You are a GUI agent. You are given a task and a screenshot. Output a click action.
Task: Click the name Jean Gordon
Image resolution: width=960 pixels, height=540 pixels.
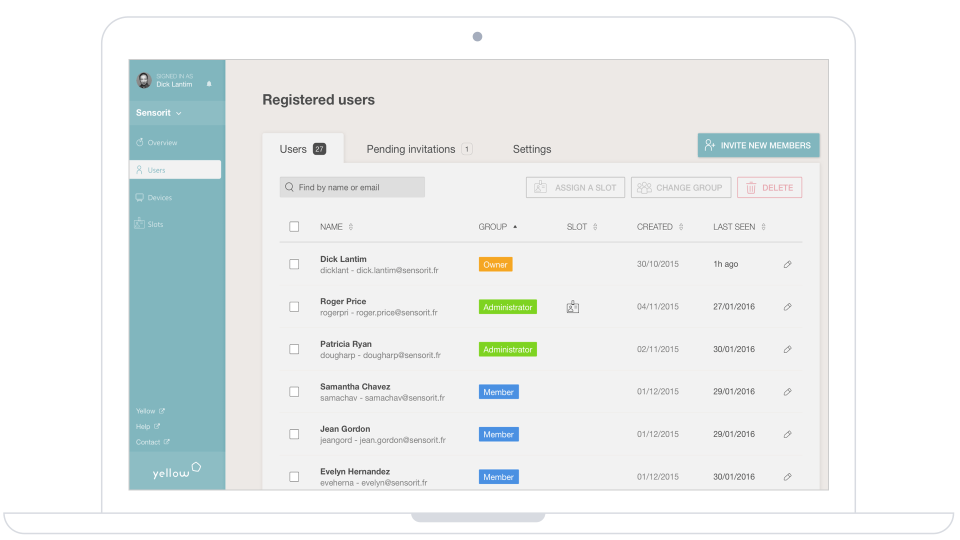pos(345,429)
